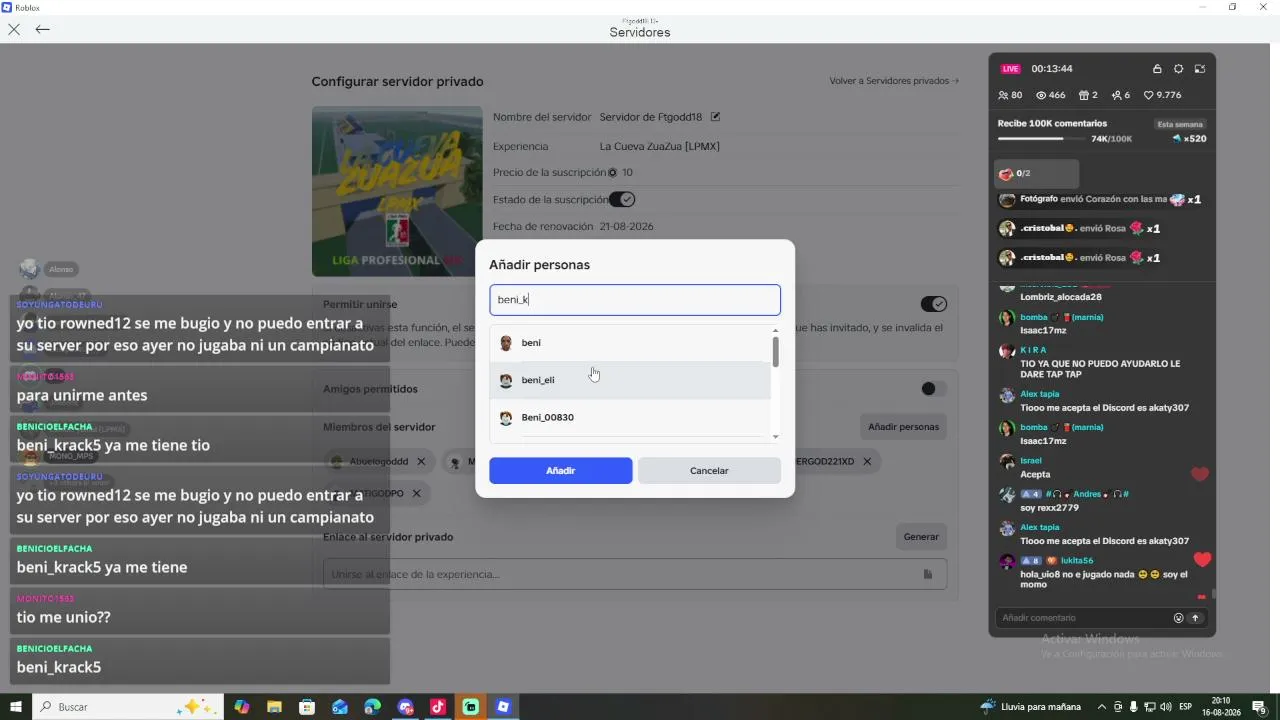1280x720 pixels.
Task: Select the user beni_eli from suggestions
Action: (x=630, y=380)
